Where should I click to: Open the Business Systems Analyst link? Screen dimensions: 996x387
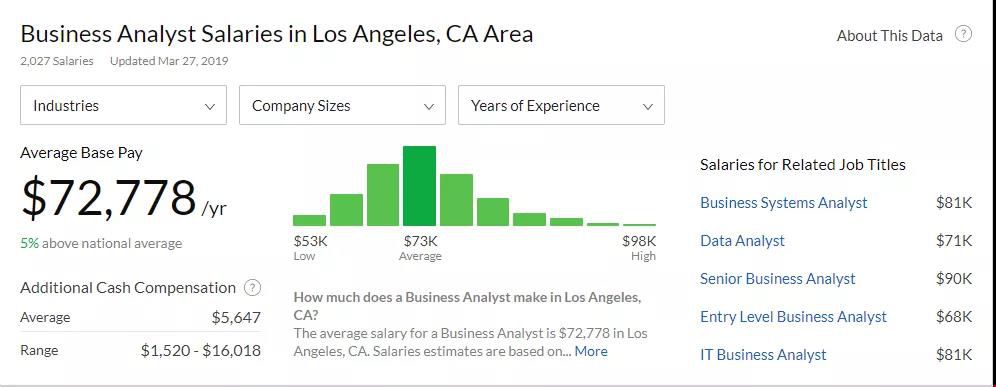(x=783, y=203)
